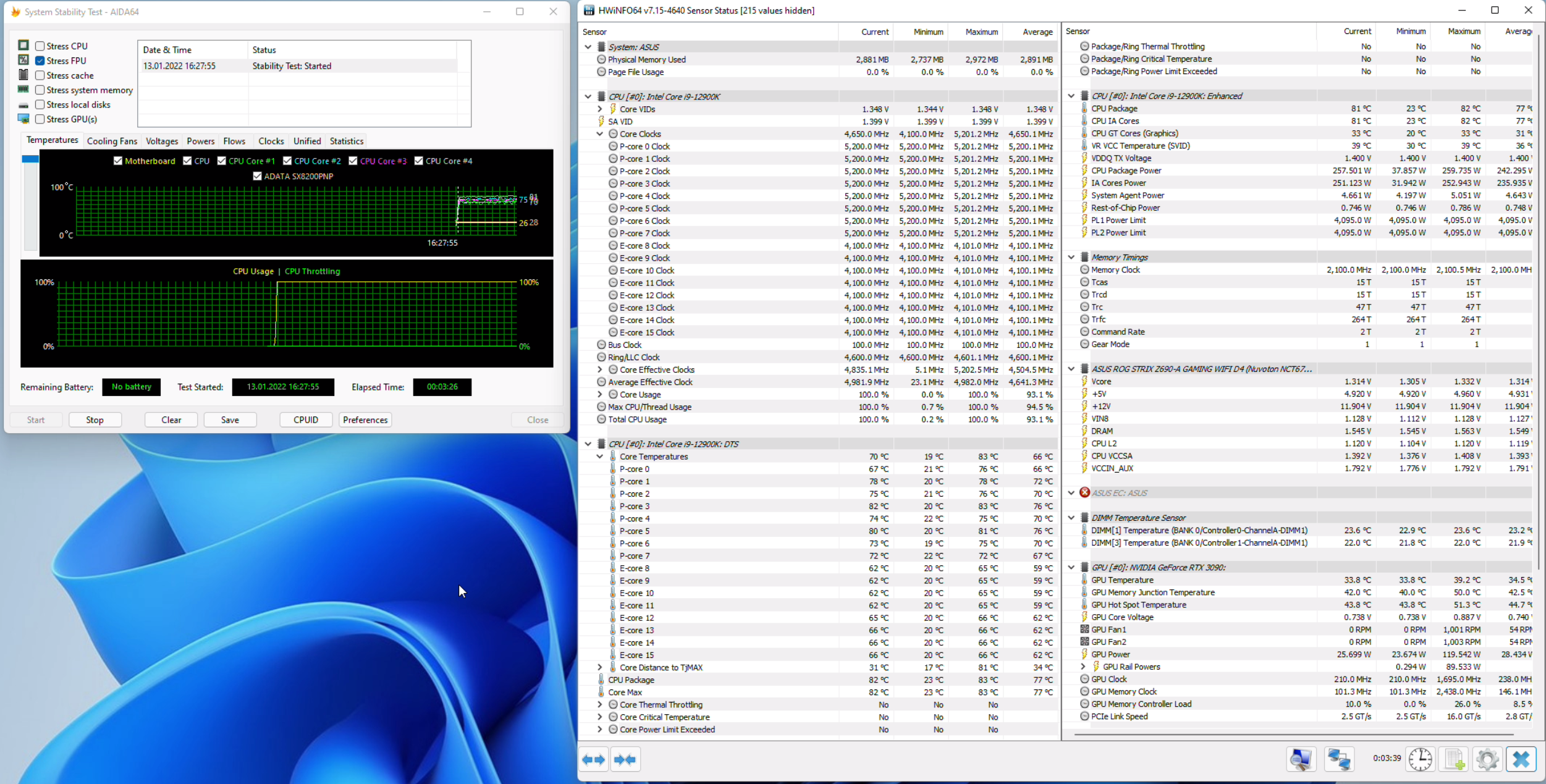The height and width of the screenshot is (784, 1546).
Task: Click the CPUID button
Action: (x=306, y=419)
